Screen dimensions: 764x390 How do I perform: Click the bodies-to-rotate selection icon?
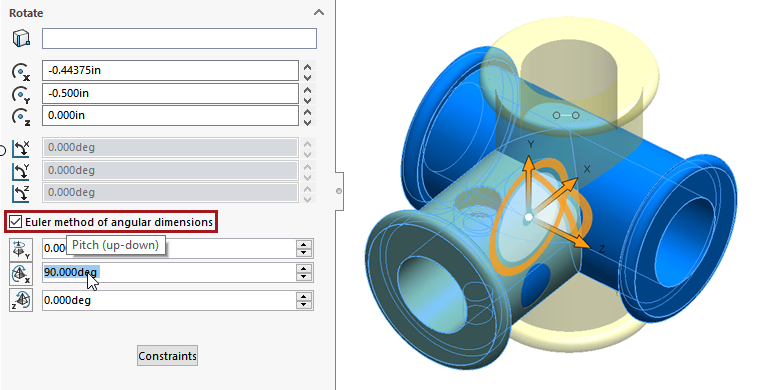tap(21, 38)
